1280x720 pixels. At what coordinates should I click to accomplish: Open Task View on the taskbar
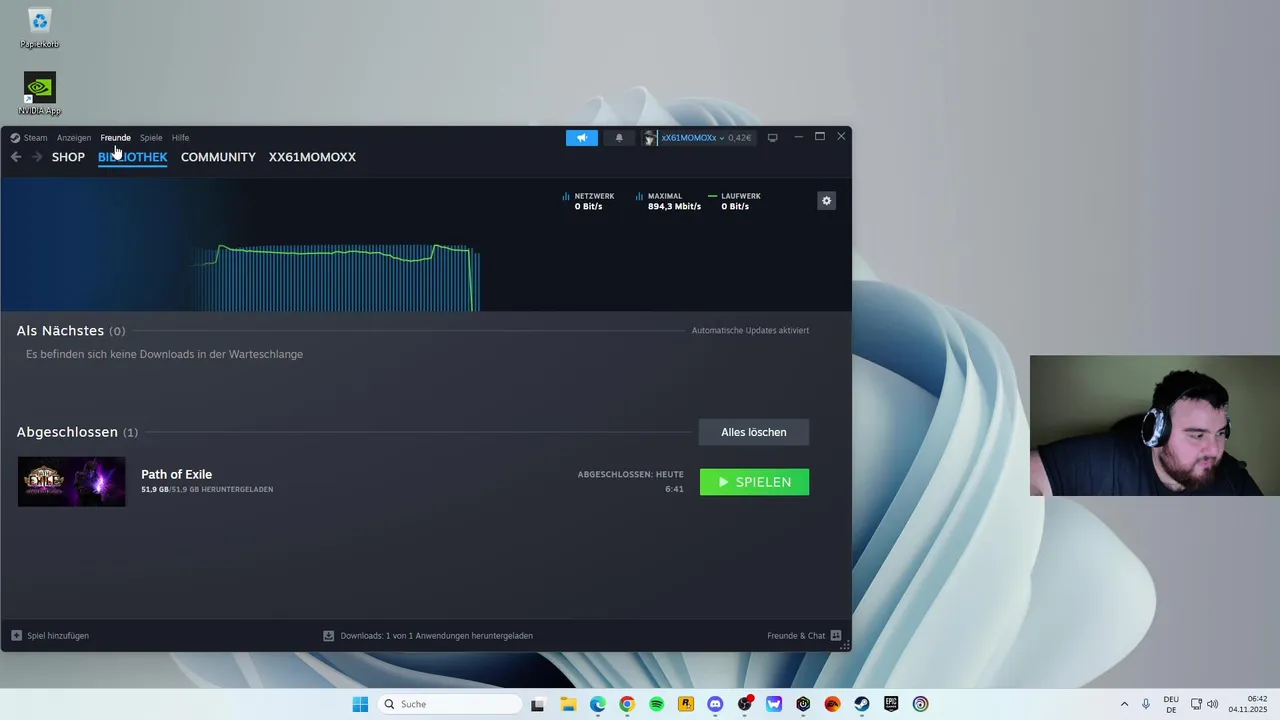pos(537,704)
